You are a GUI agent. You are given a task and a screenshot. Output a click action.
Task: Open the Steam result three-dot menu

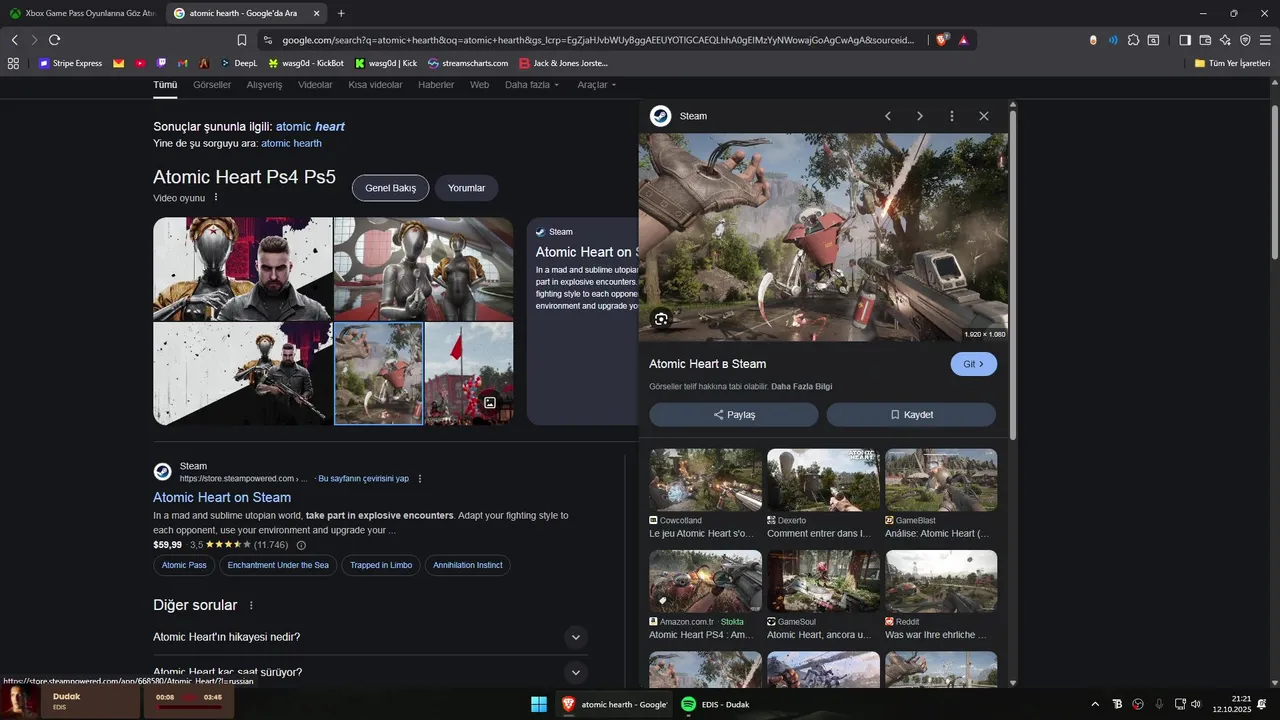tap(420, 479)
